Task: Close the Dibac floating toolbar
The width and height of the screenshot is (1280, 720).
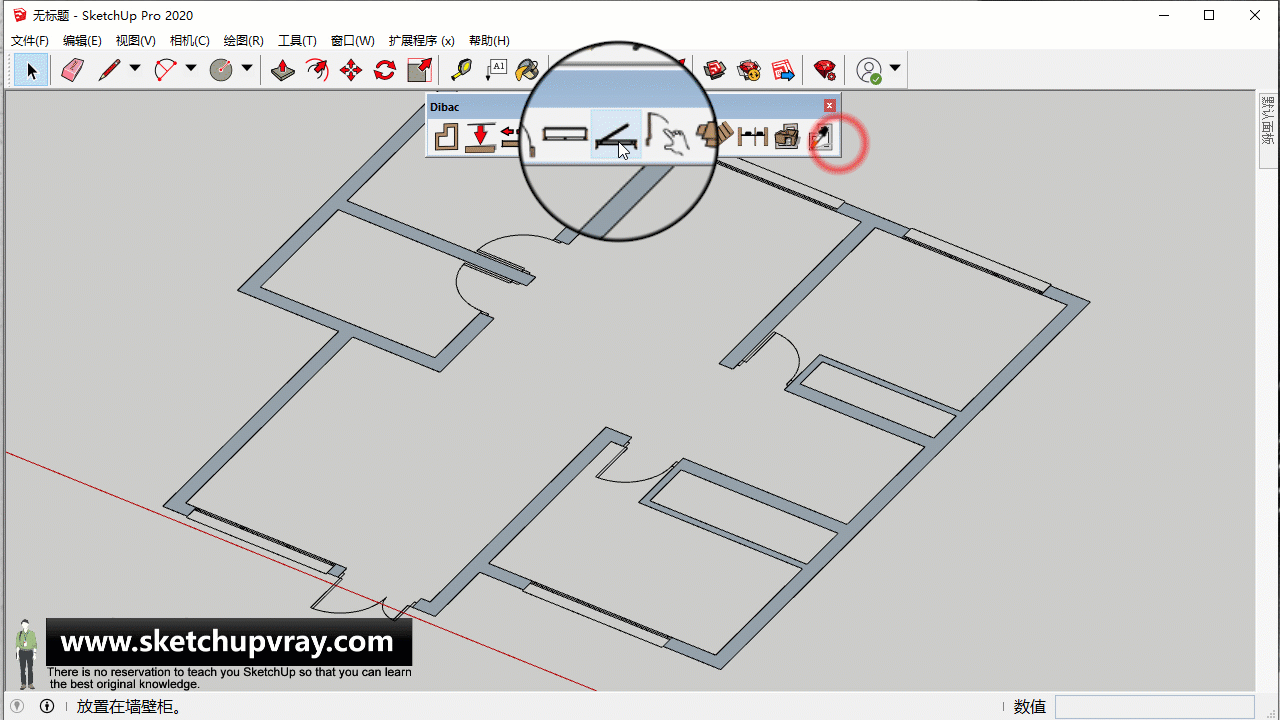Action: (829, 106)
